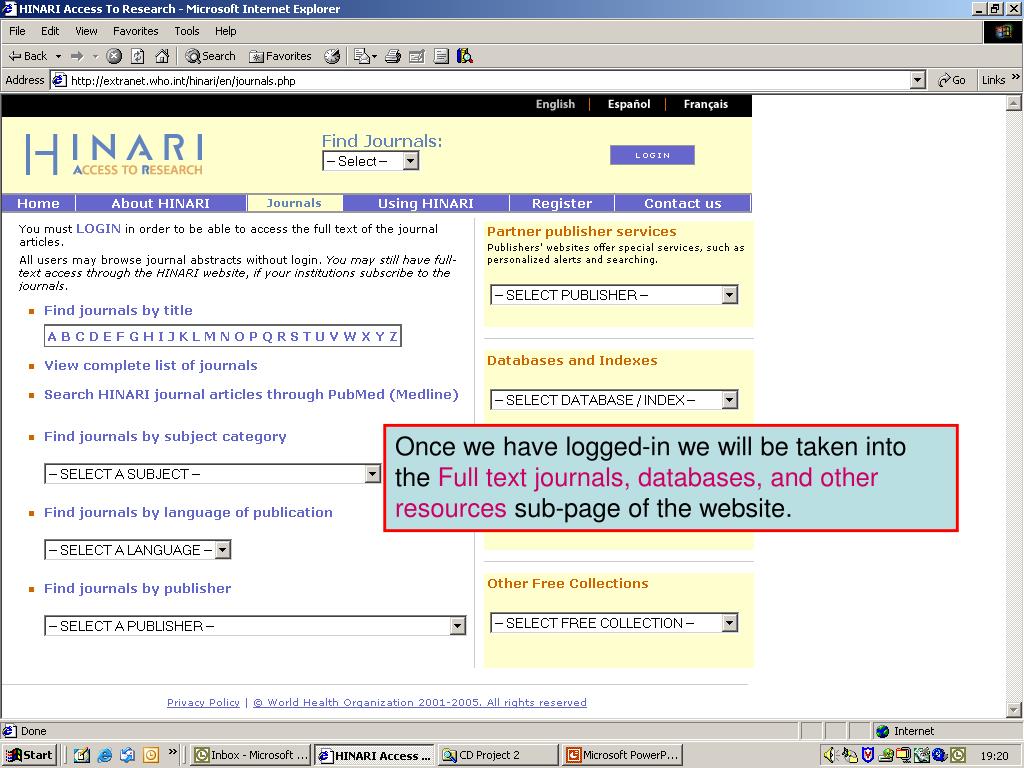The width and height of the screenshot is (1024, 768).
Task: Open the SELECT PUBLISHER partner services dropdown
Action: click(614, 295)
